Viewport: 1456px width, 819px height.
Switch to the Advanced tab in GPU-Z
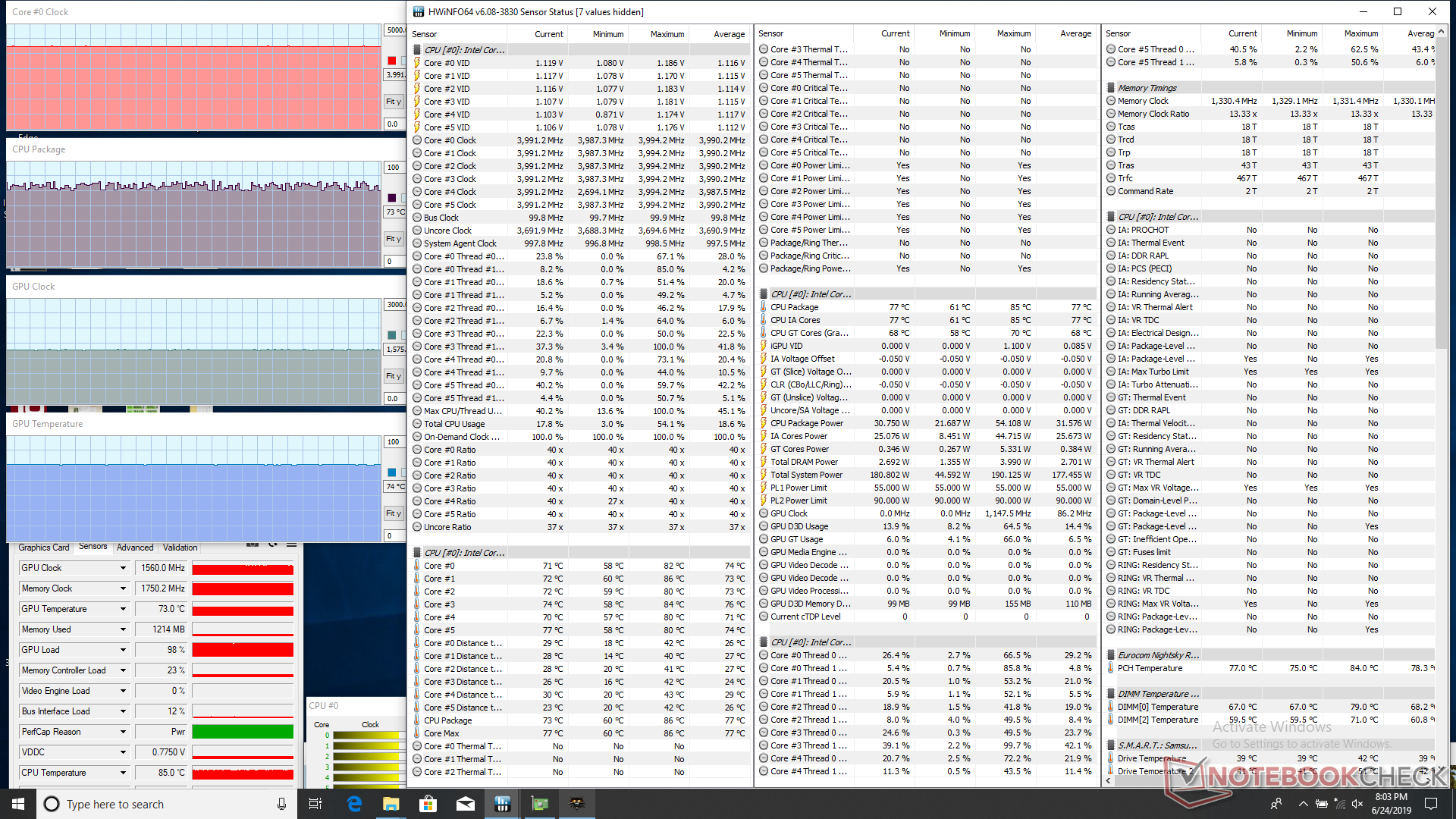135,548
